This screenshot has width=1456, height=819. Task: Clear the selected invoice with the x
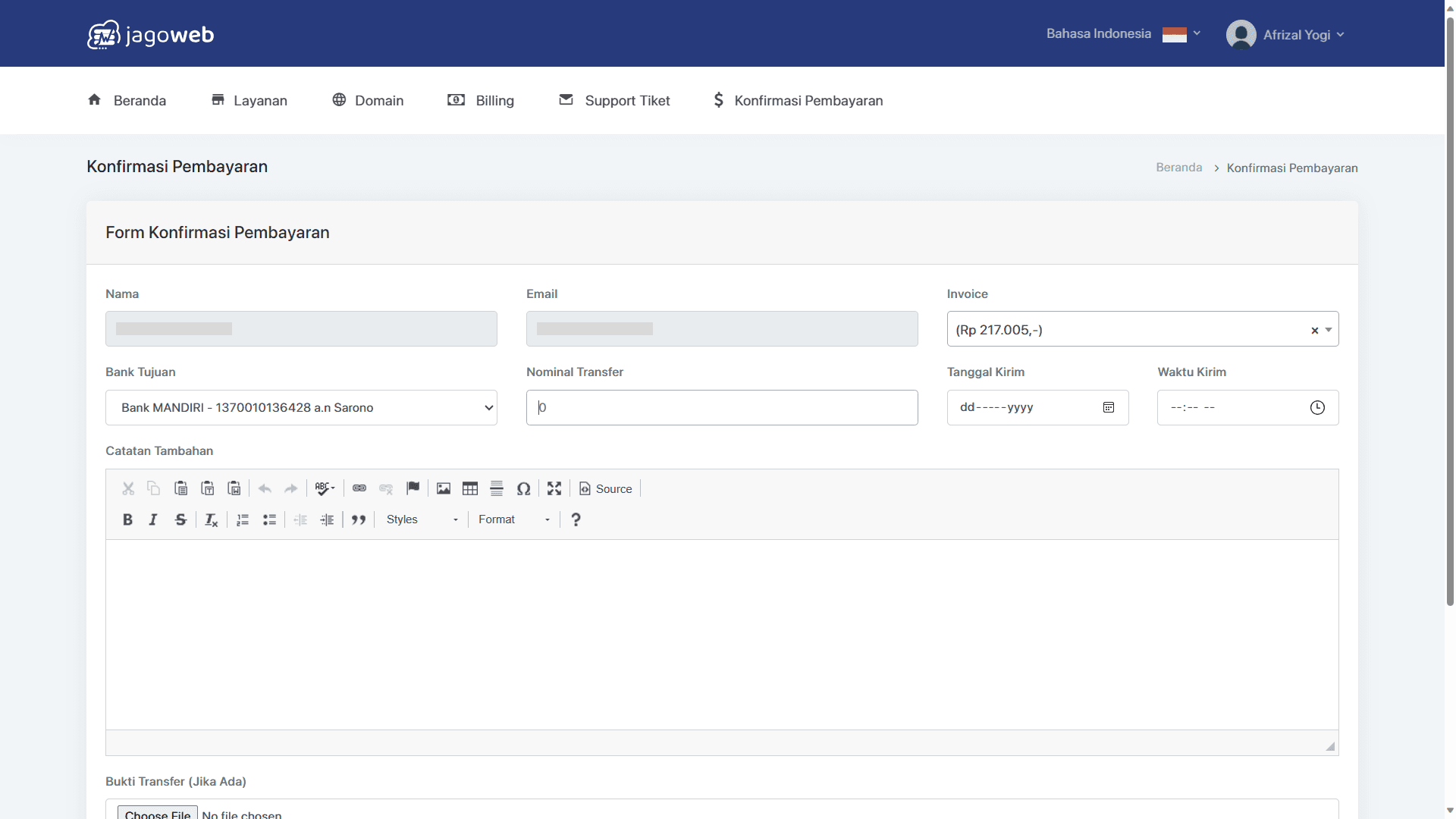(x=1315, y=331)
